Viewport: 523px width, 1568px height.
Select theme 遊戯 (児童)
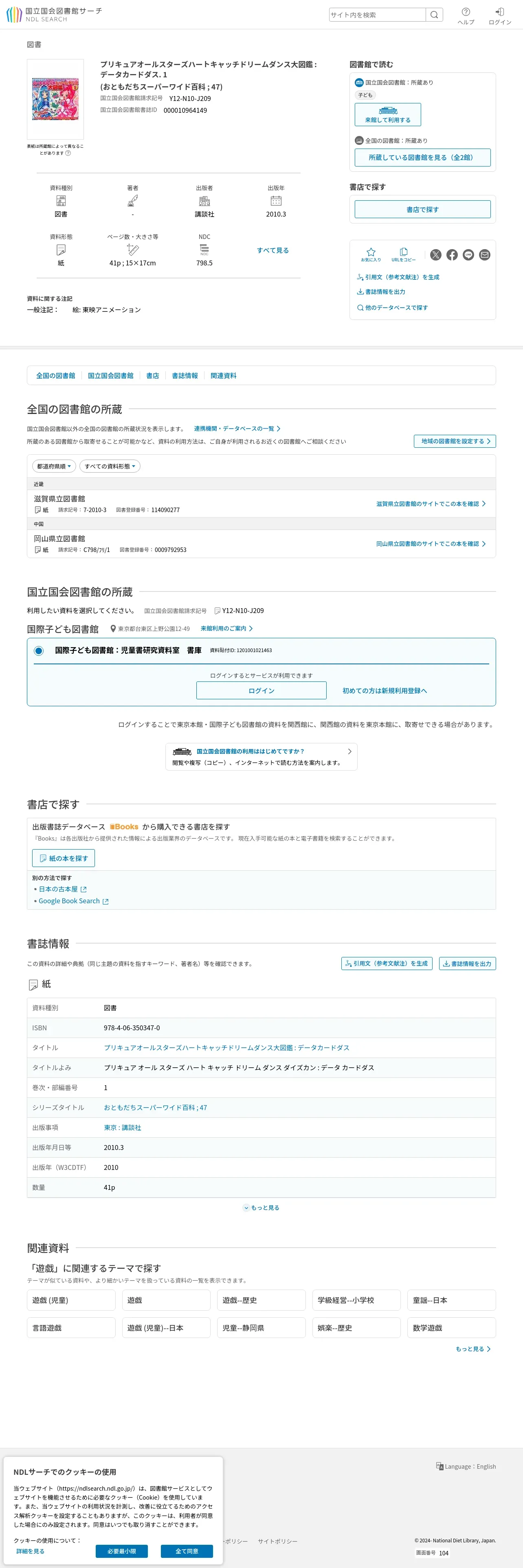point(71,1300)
